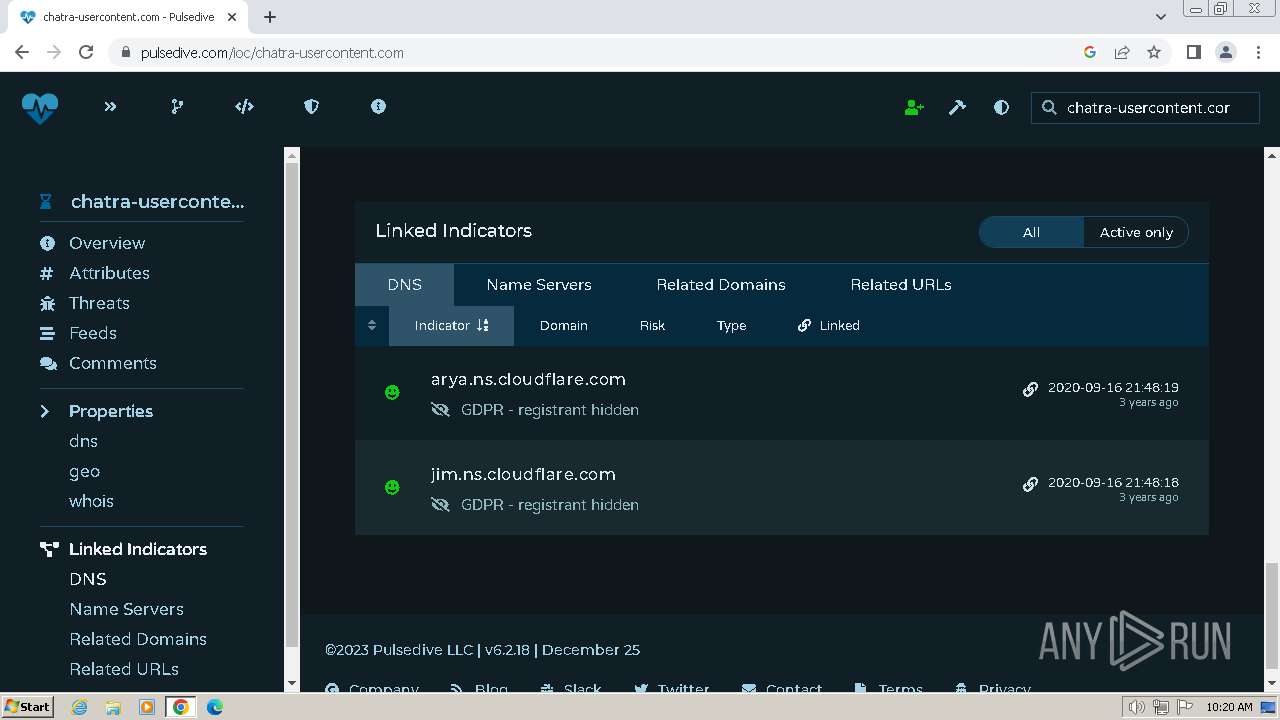Open Internet Explorer from the taskbar
The width and height of the screenshot is (1280, 720).
(x=79, y=706)
